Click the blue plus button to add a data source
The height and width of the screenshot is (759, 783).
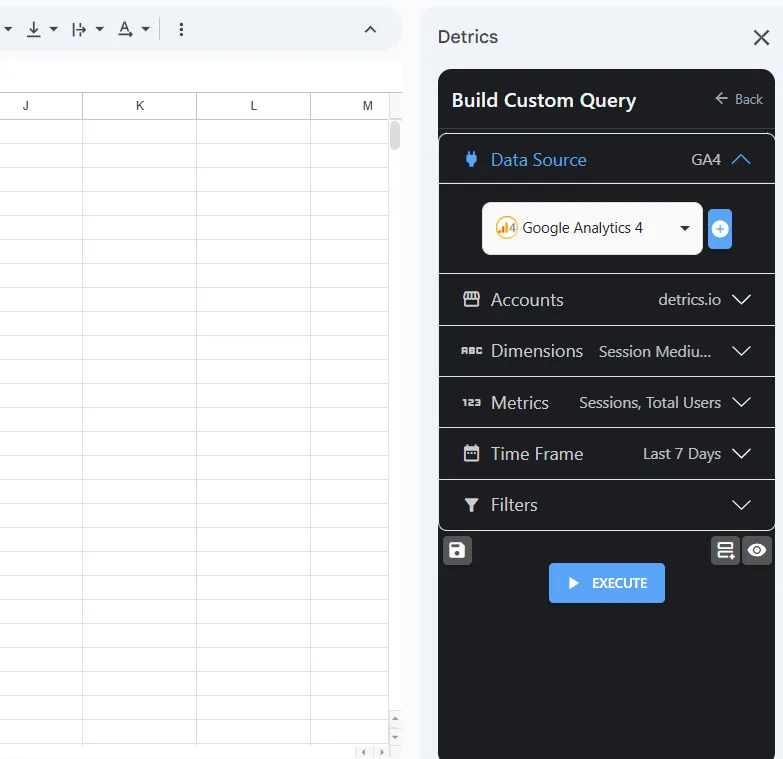720,229
